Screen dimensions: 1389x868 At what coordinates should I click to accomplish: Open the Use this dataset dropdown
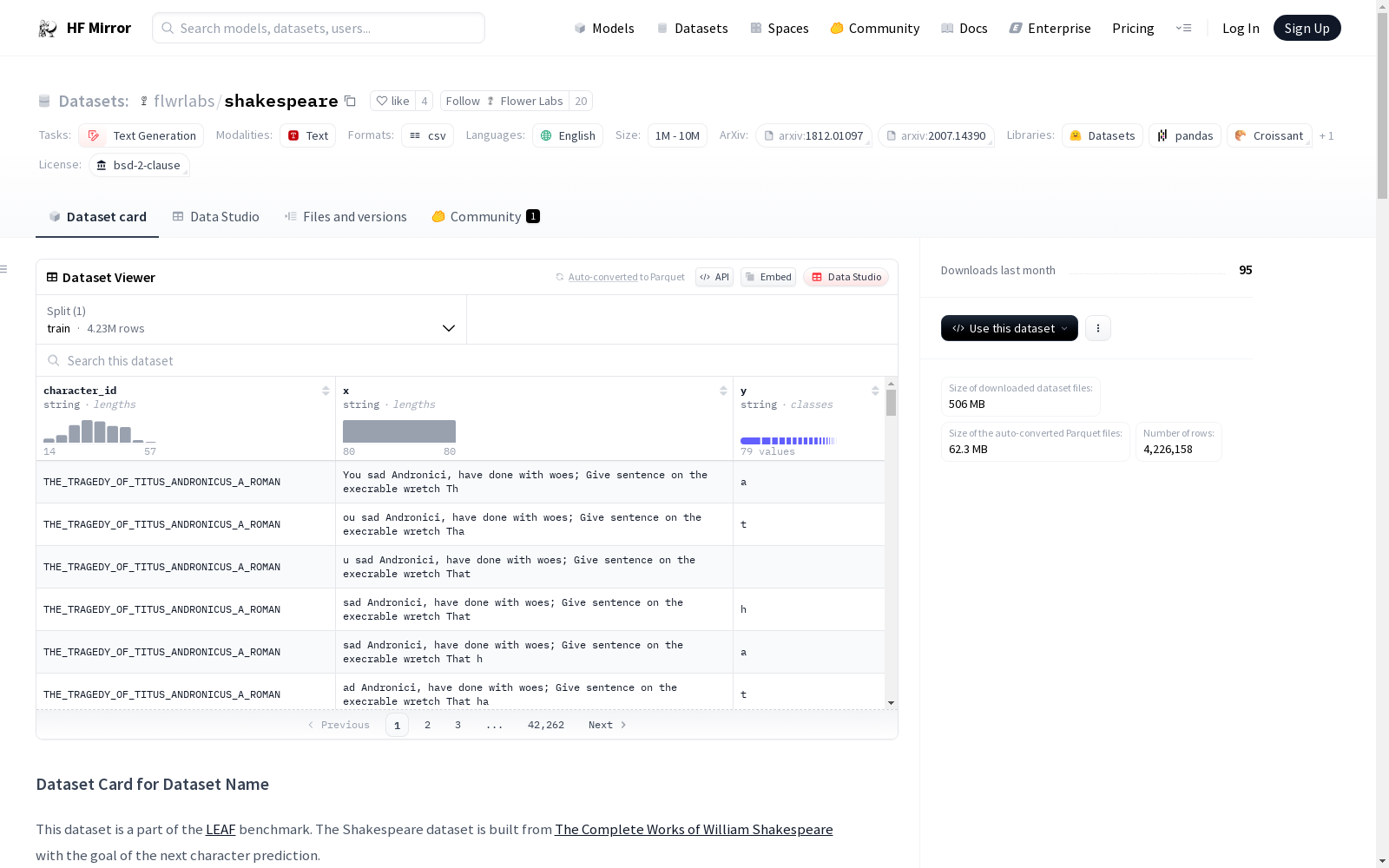1010,328
